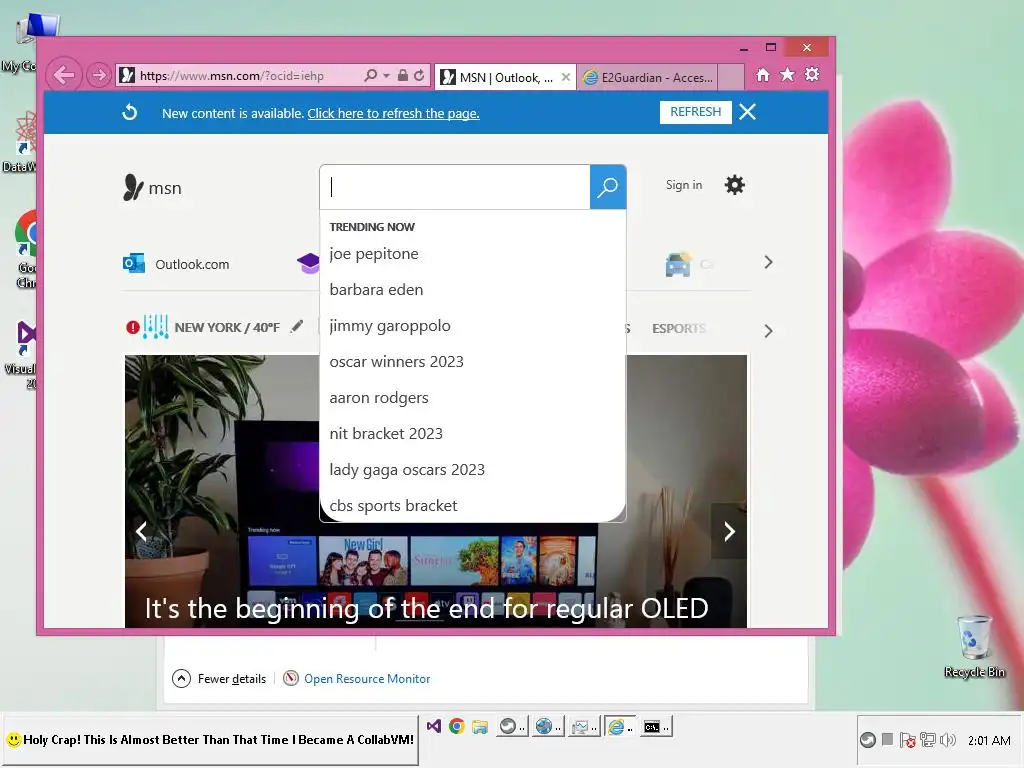Select trending search 'nit bracket 2023'

[x=386, y=433]
